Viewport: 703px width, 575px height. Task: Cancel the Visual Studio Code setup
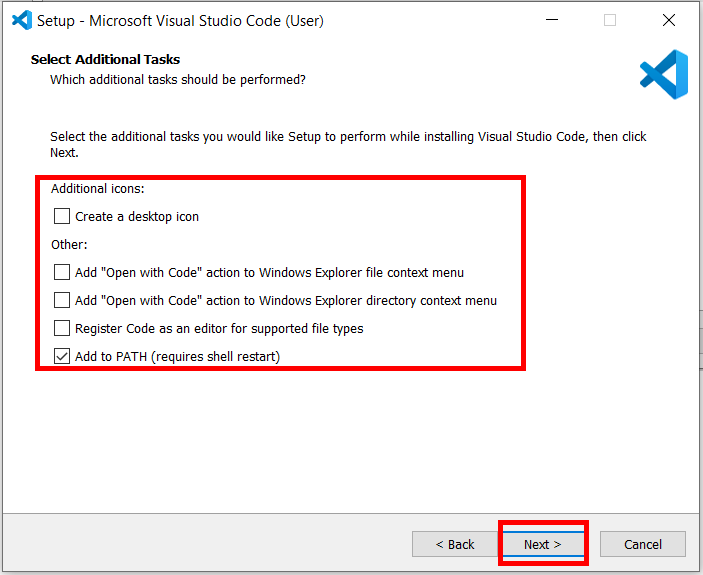click(642, 544)
